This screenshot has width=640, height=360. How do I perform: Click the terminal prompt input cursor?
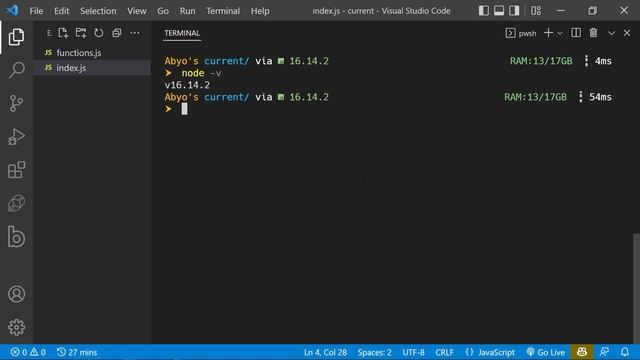pos(184,109)
